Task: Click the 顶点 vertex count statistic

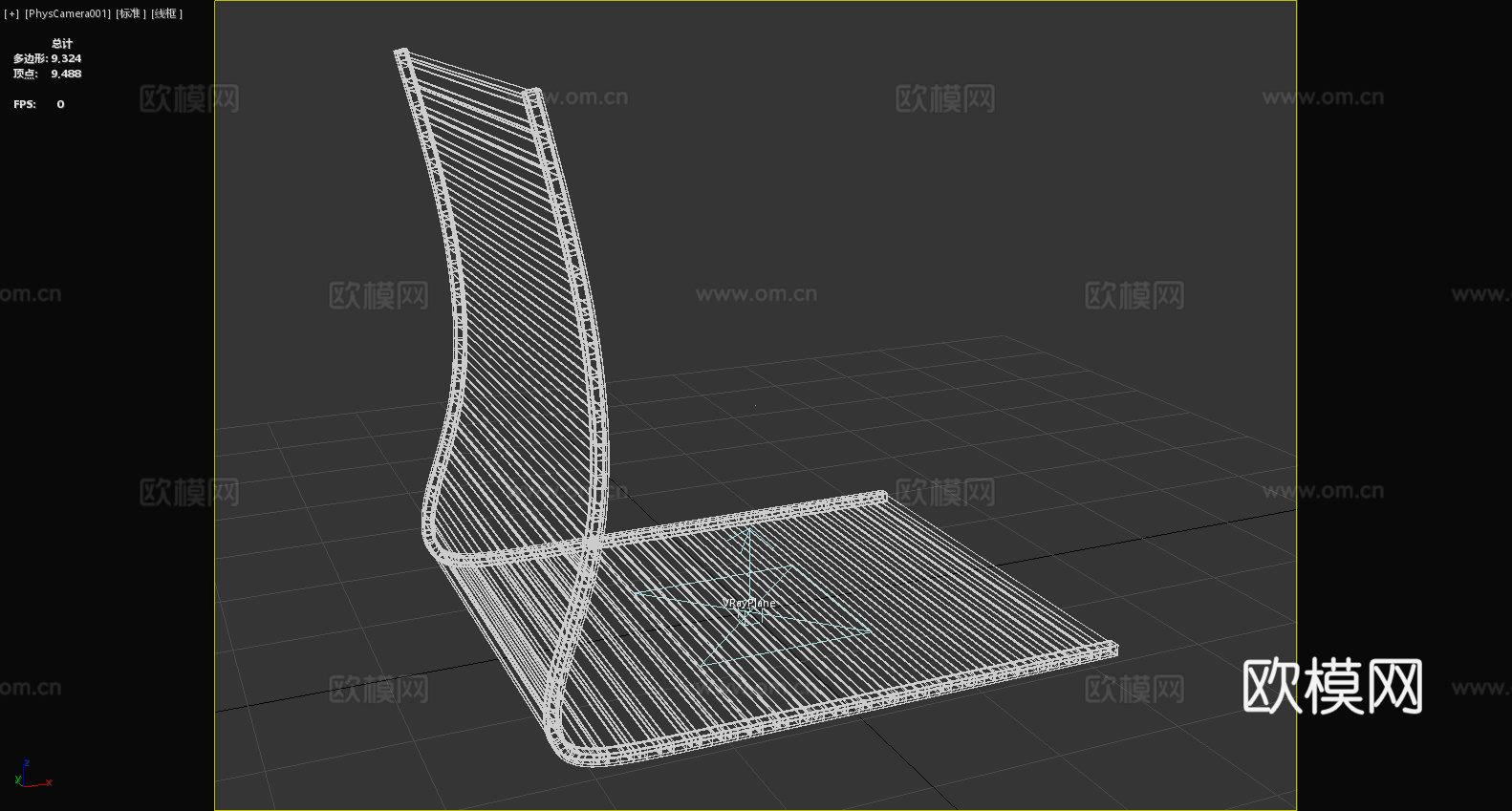Action: point(47,74)
